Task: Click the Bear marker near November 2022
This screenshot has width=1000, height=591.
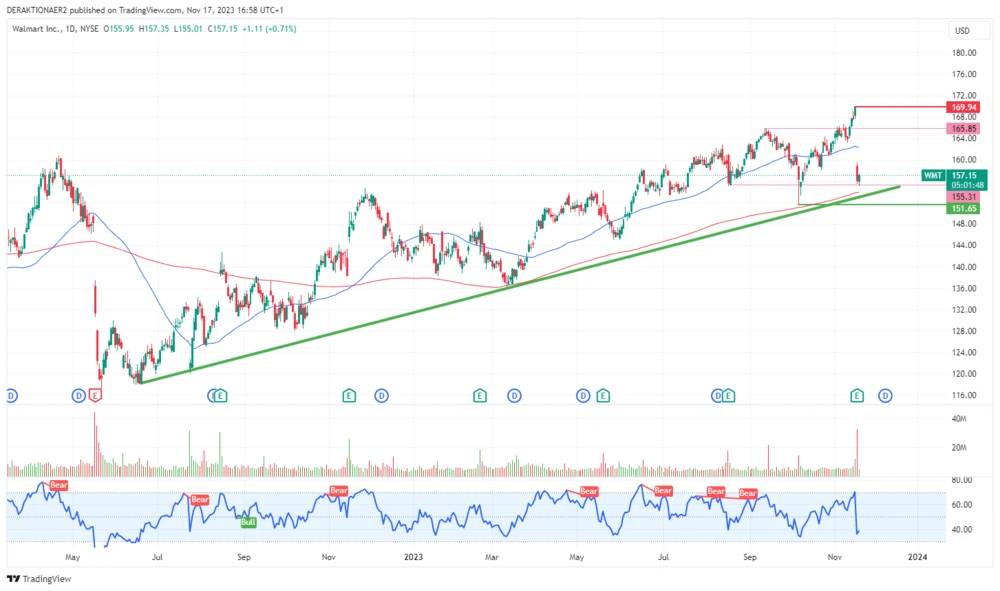Action: click(x=337, y=490)
